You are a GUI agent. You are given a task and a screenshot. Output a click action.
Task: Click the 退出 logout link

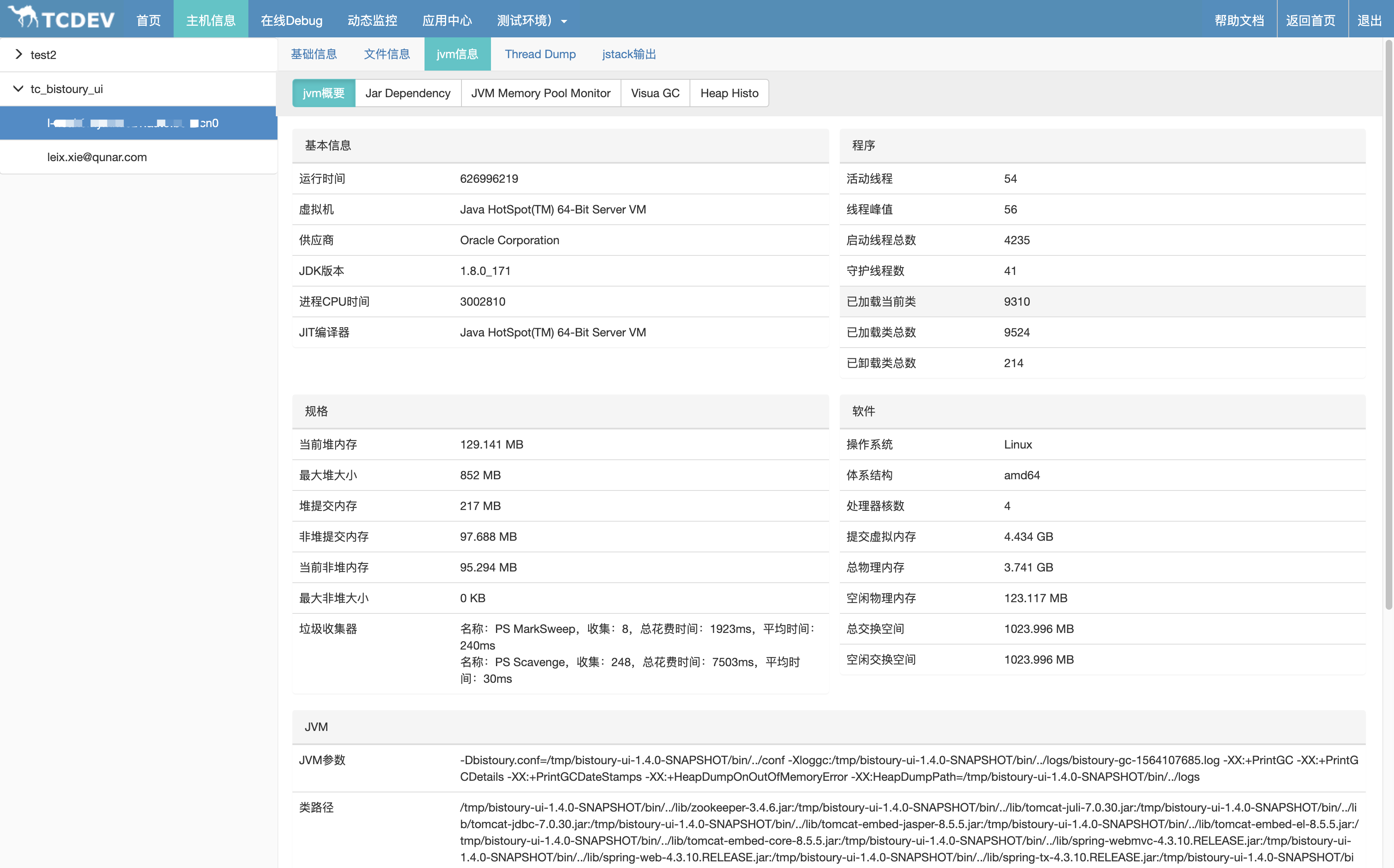(x=1369, y=20)
